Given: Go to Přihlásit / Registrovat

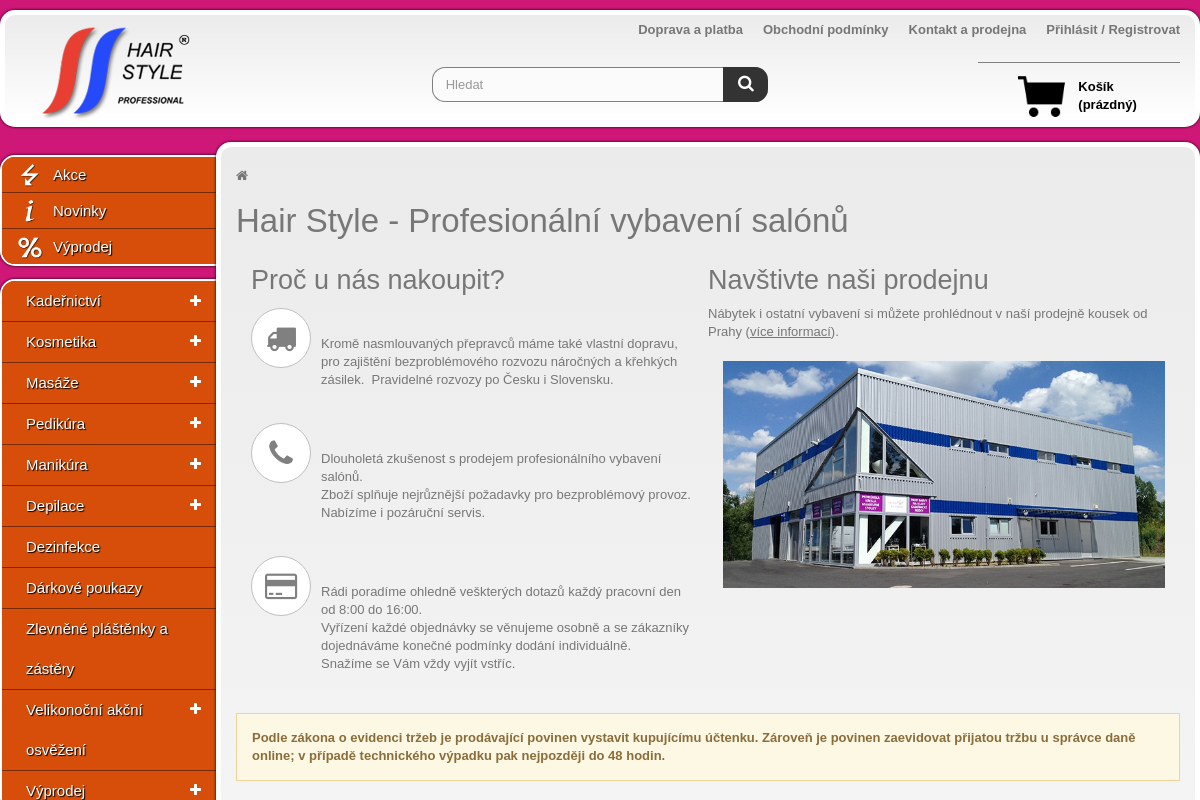Looking at the screenshot, I should (1112, 29).
